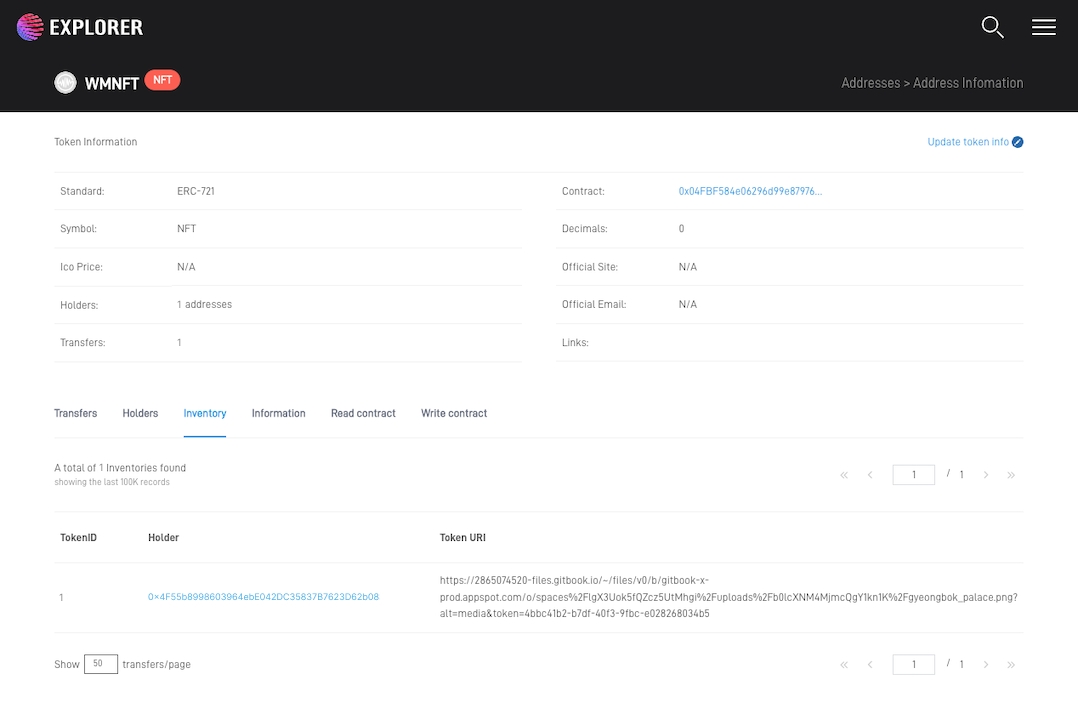The width and height of the screenshot is (1078, 706).
Task: Open the Read contract tab
Action: point(363,413)
